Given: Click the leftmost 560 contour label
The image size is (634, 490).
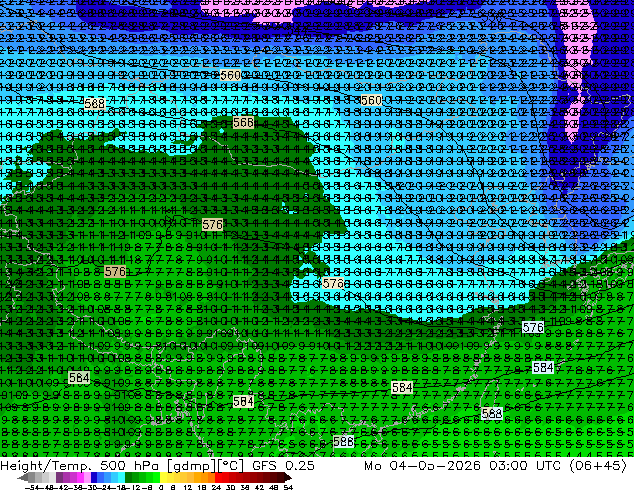Looking at the screenshot, I should [230, 75].
